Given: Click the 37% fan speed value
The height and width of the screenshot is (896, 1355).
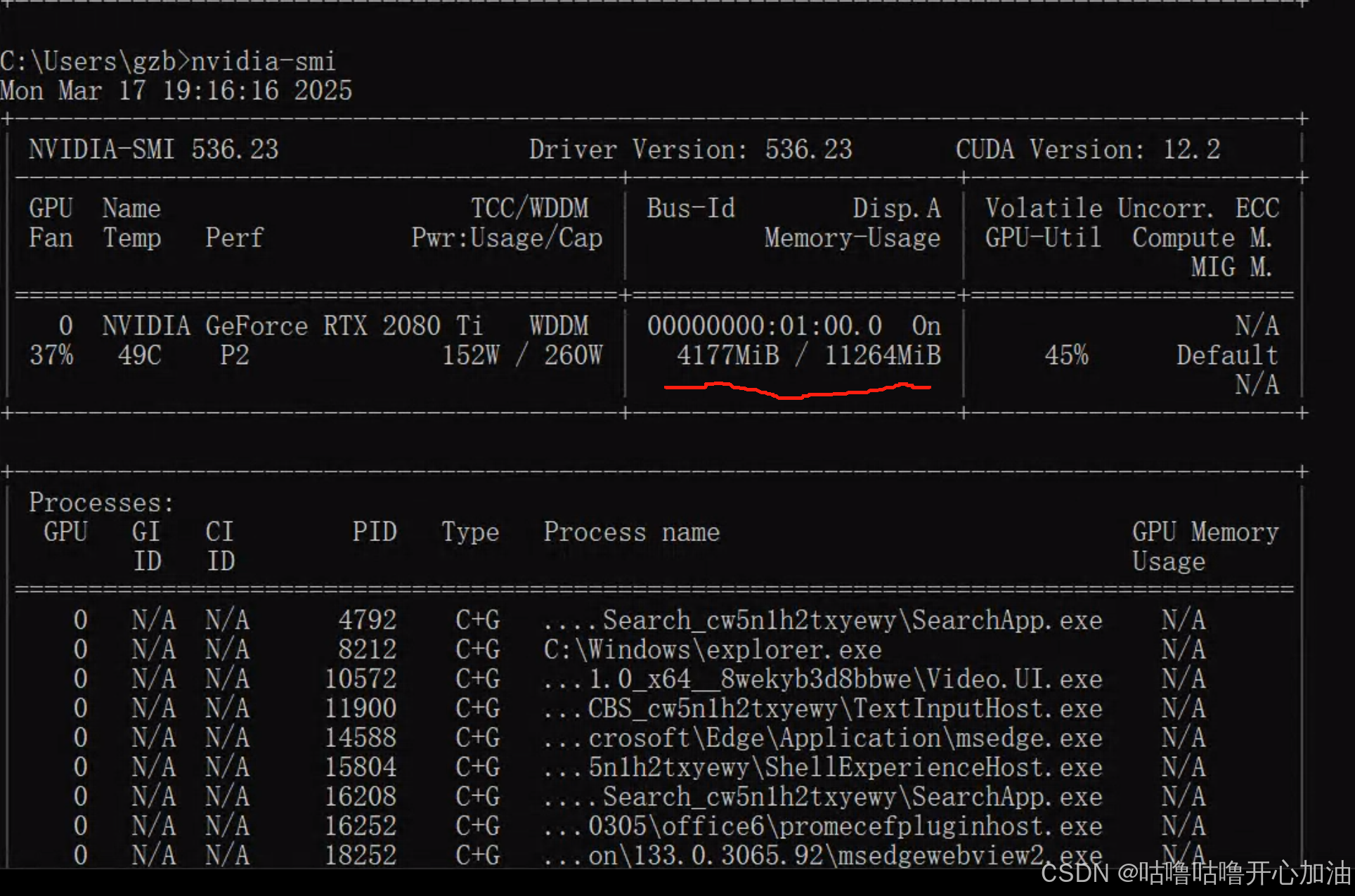Looking at the screenshot, I should pyautogui.click(x=51, y=355).
